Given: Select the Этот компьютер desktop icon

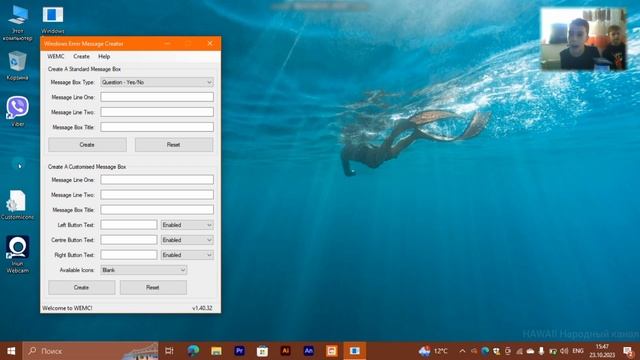Looking at the screenshot, I should 18,23.
